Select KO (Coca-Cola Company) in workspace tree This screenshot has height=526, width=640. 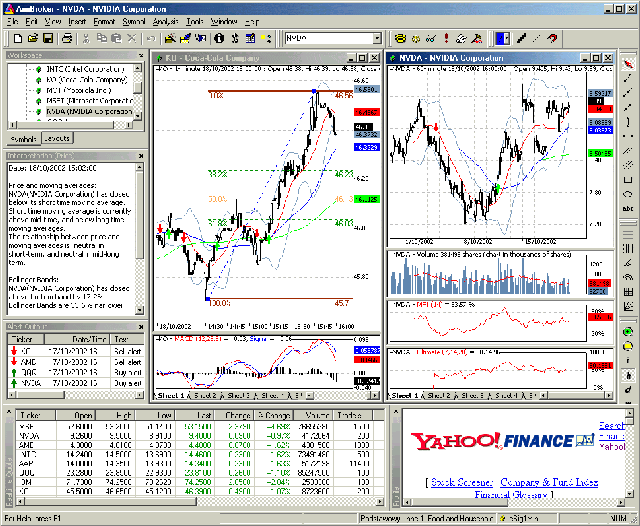click(x=87, y=80)
